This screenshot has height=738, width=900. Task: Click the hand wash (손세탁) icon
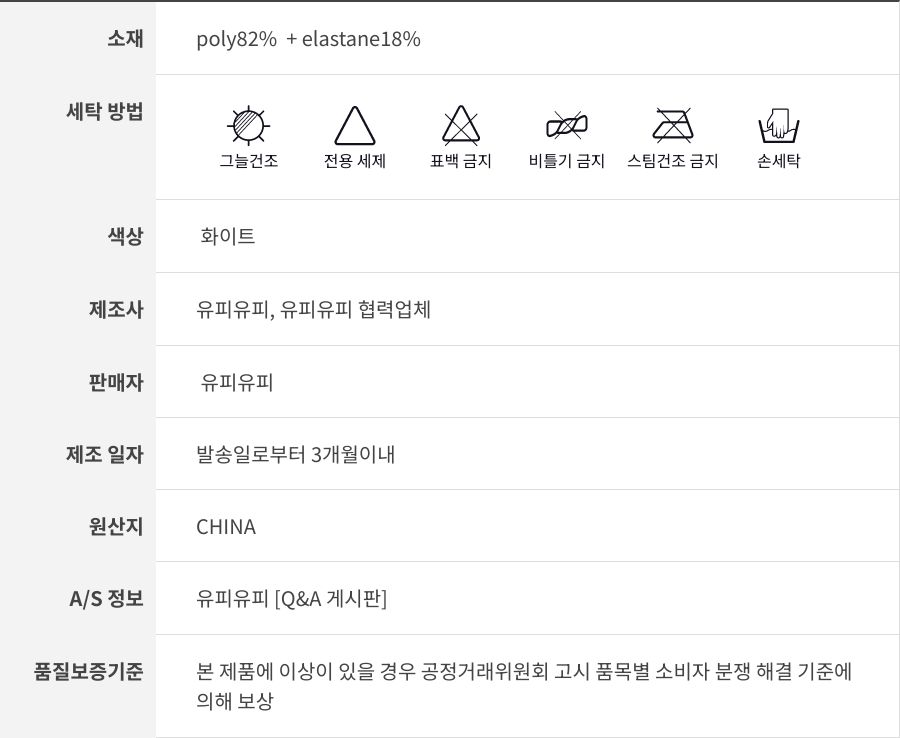[778, 126]
